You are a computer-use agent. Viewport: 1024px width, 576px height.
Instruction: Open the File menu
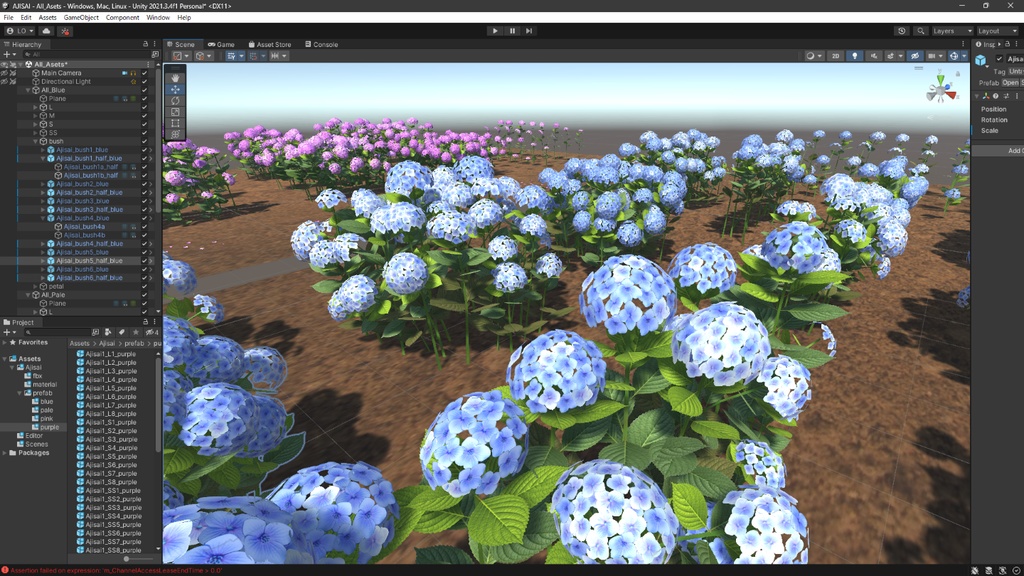[8, 18]
